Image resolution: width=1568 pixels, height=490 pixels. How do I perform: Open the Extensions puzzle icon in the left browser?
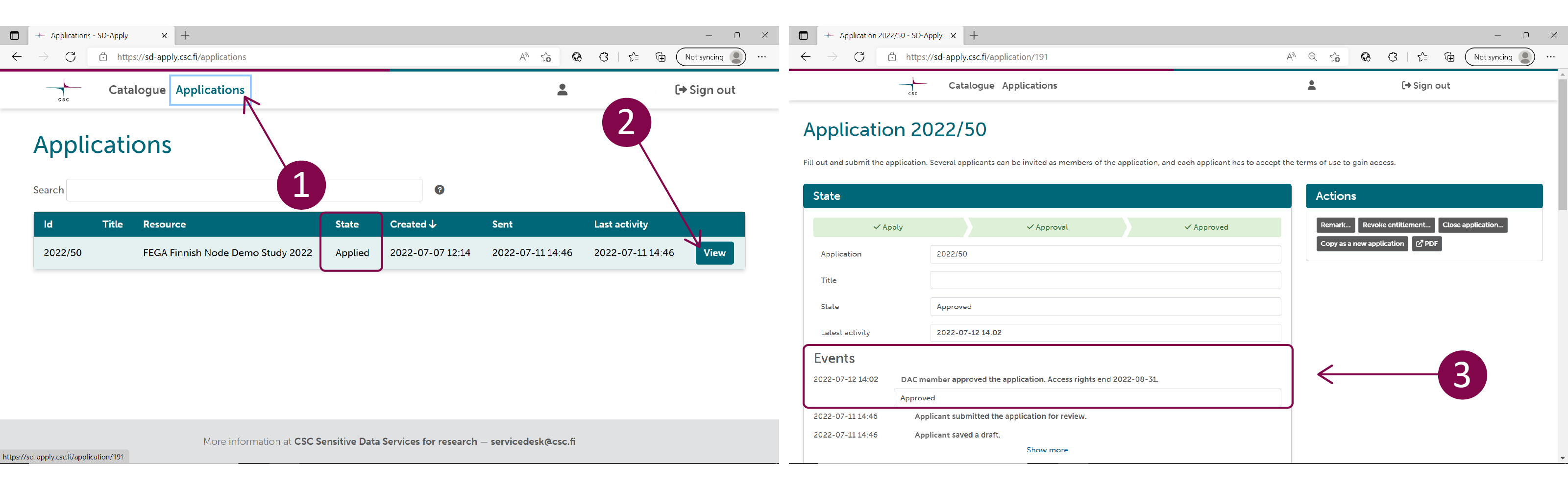coord(603,57)
